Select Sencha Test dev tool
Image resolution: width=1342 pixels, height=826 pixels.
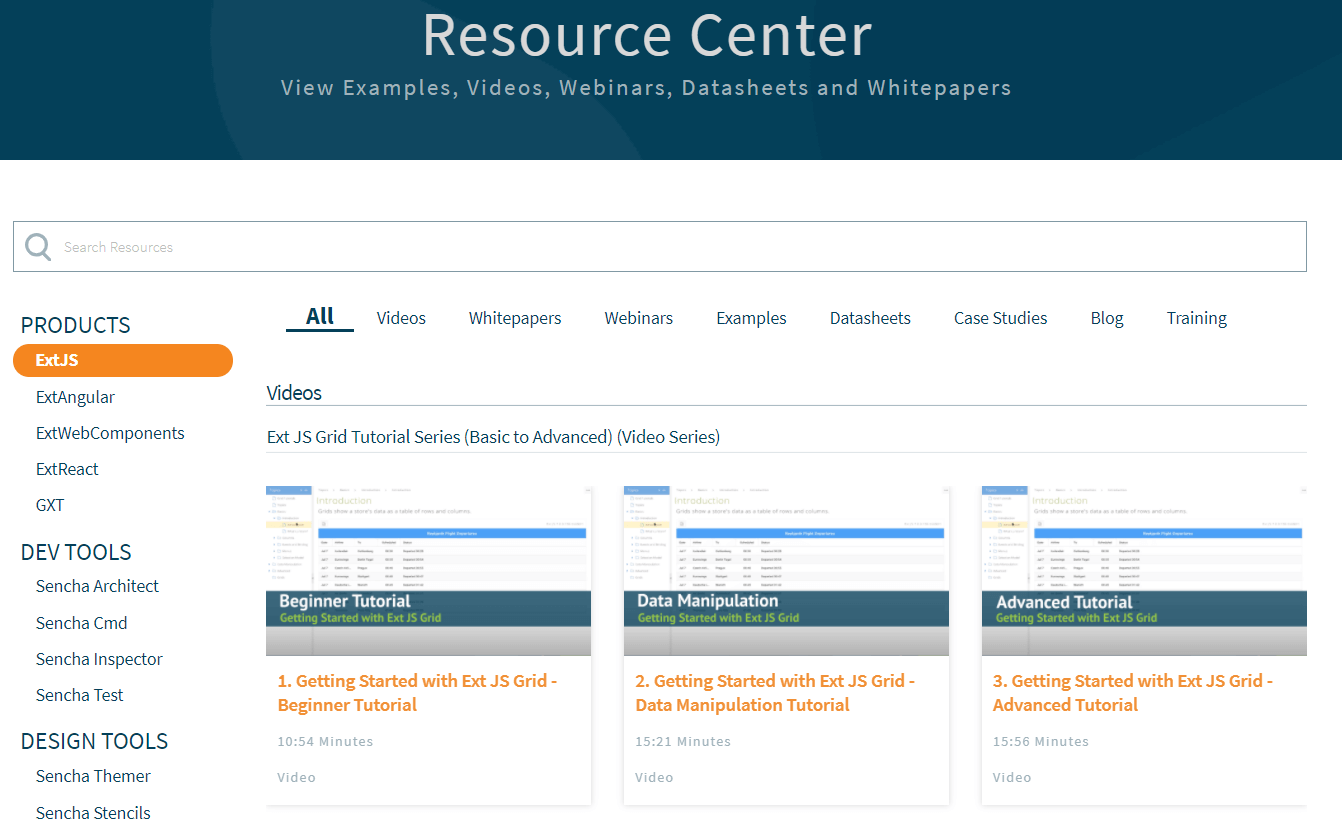pyautogui.click(x=79, y=695)
